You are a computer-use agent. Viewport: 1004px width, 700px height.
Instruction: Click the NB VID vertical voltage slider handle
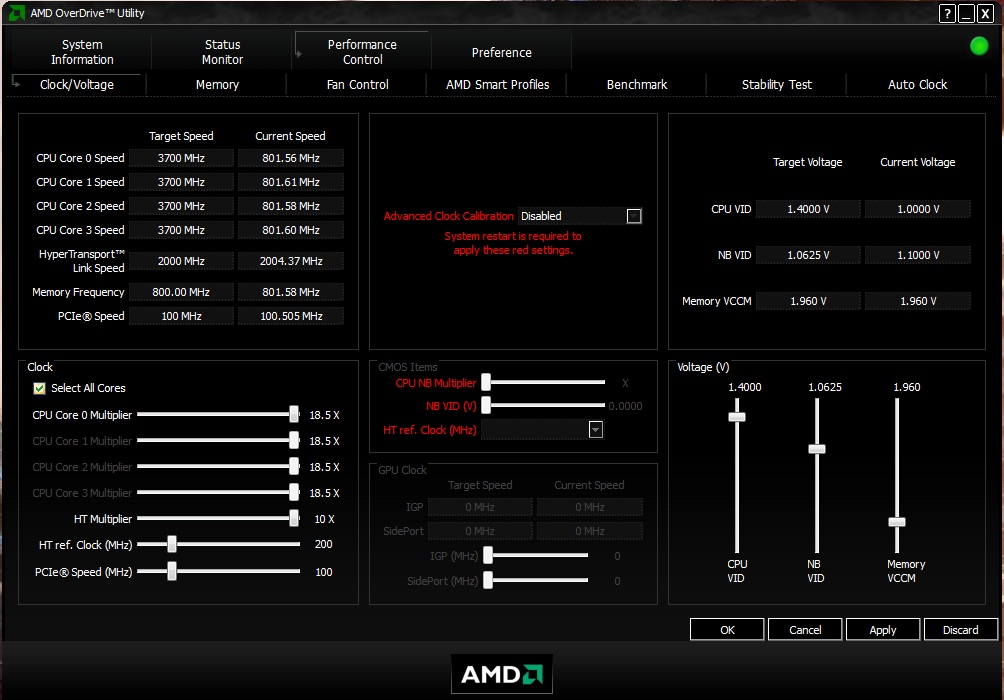click(816, 449)
